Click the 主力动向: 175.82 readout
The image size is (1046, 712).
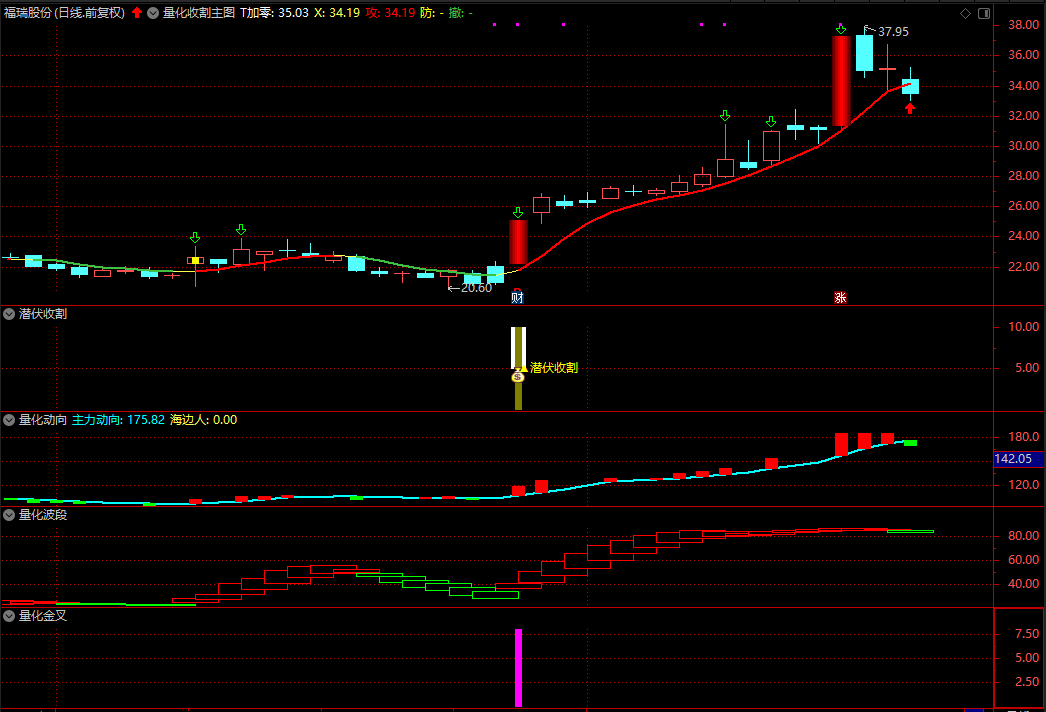coord(118,420)
